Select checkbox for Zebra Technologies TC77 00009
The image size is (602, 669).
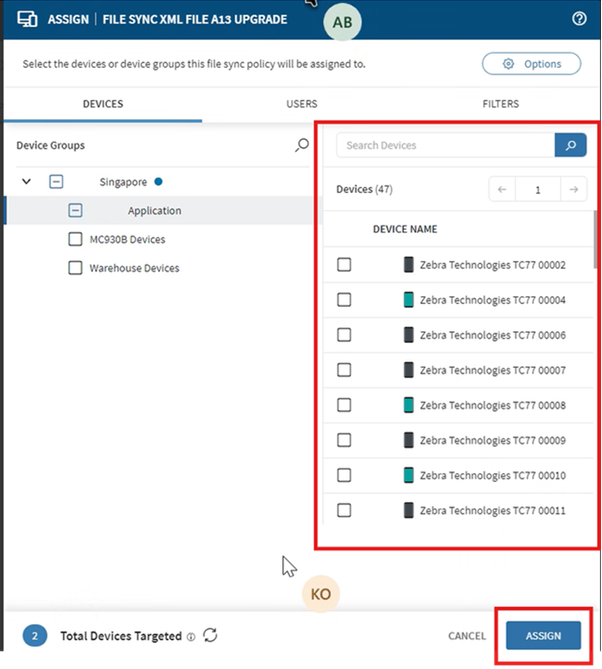coord(344,439)
